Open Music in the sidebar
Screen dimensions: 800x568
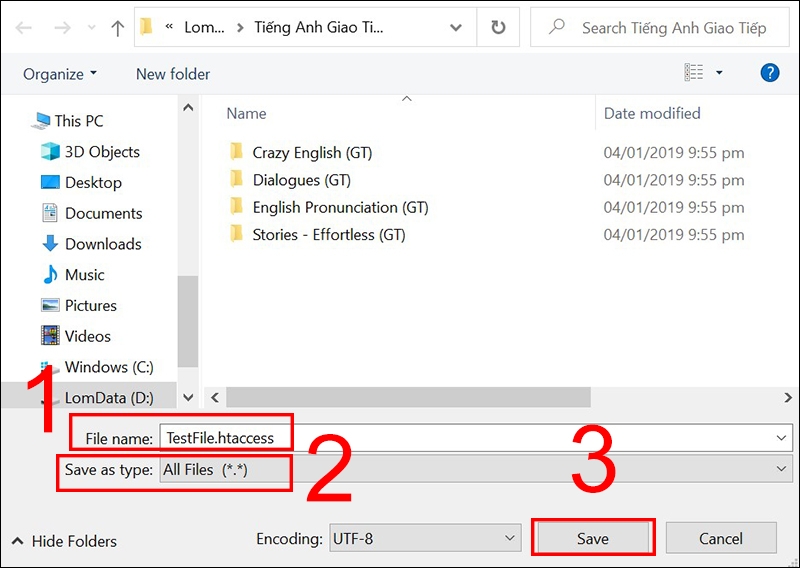tap(85, 275)
